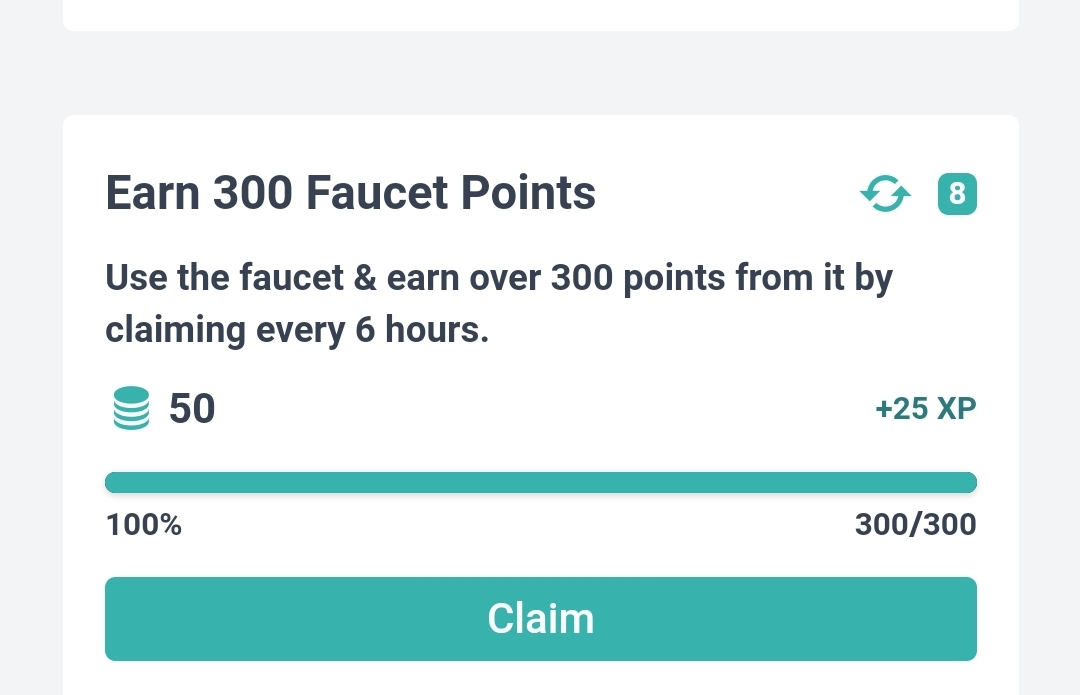This screenshot has width=1080, height=695.
Task: Click the ampersand in the task description
Action: (x=364, y=278)
